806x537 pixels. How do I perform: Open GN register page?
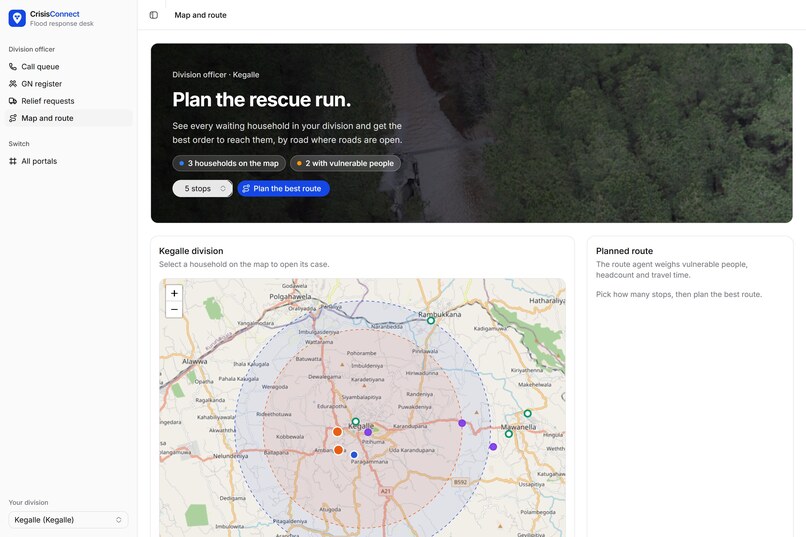68,84
